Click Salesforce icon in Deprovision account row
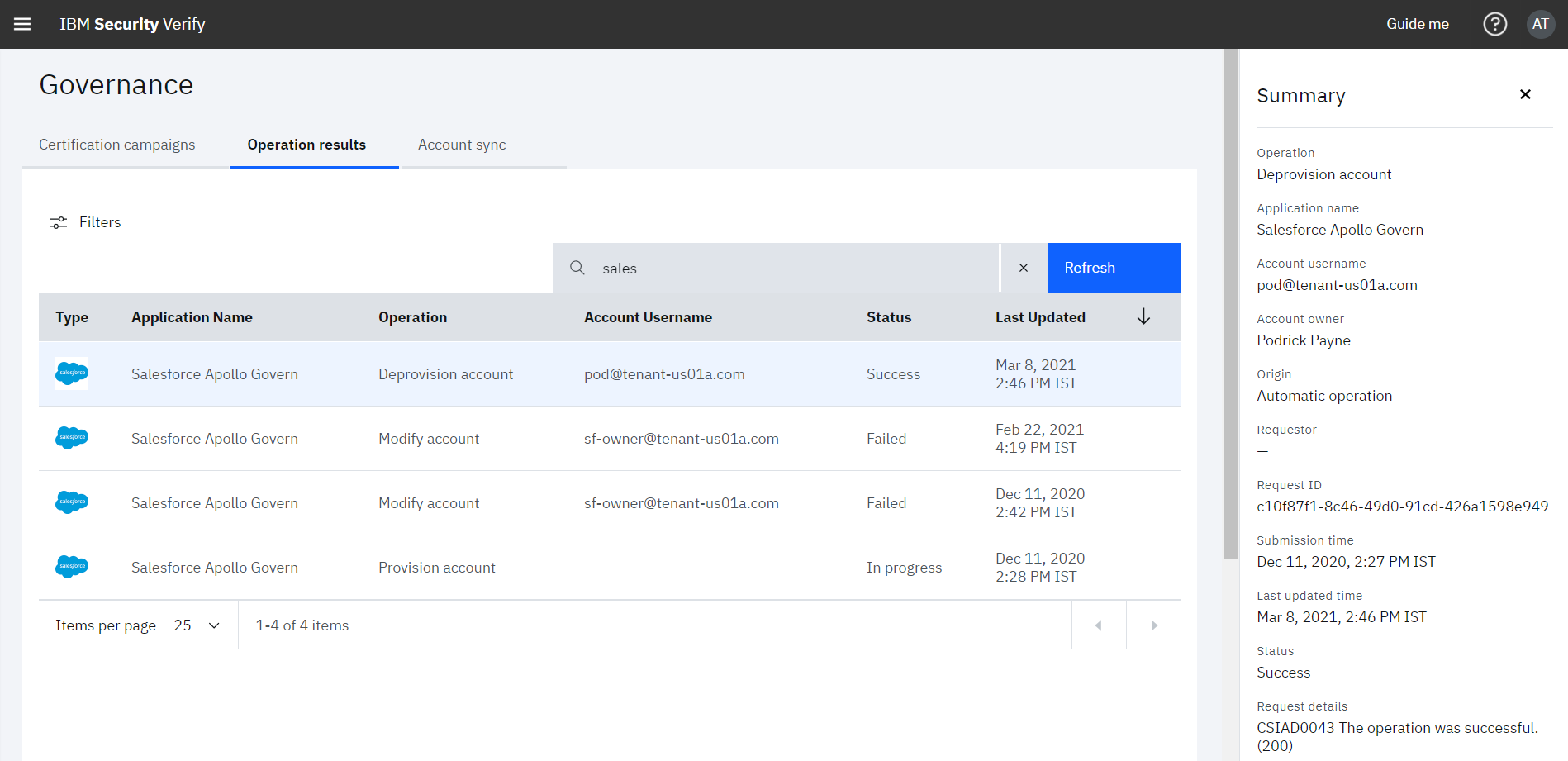 (x=72, y=373)
